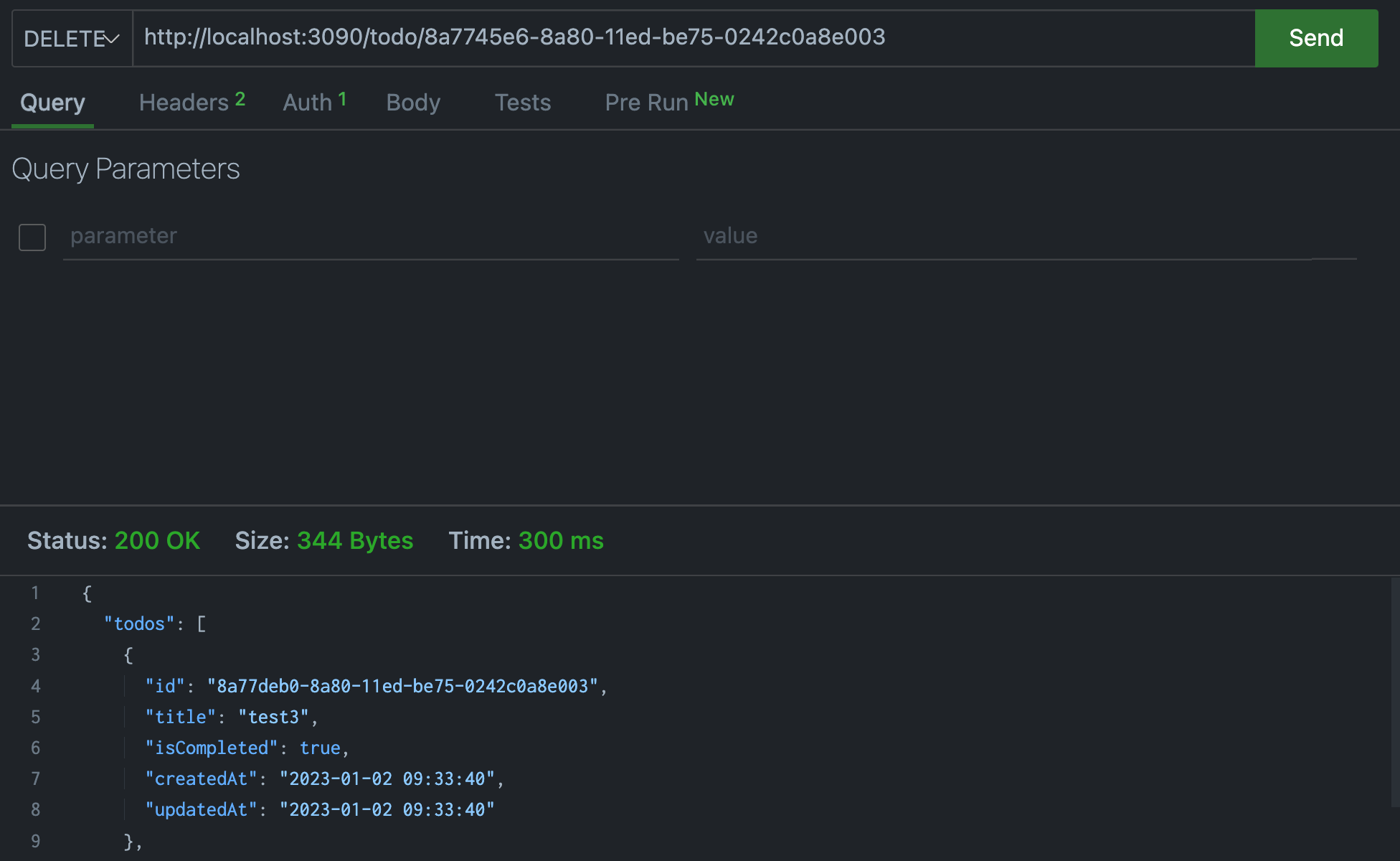Click the 344 Bytes size value
The width and height of the screenshot is (1400, 861).
355,540
